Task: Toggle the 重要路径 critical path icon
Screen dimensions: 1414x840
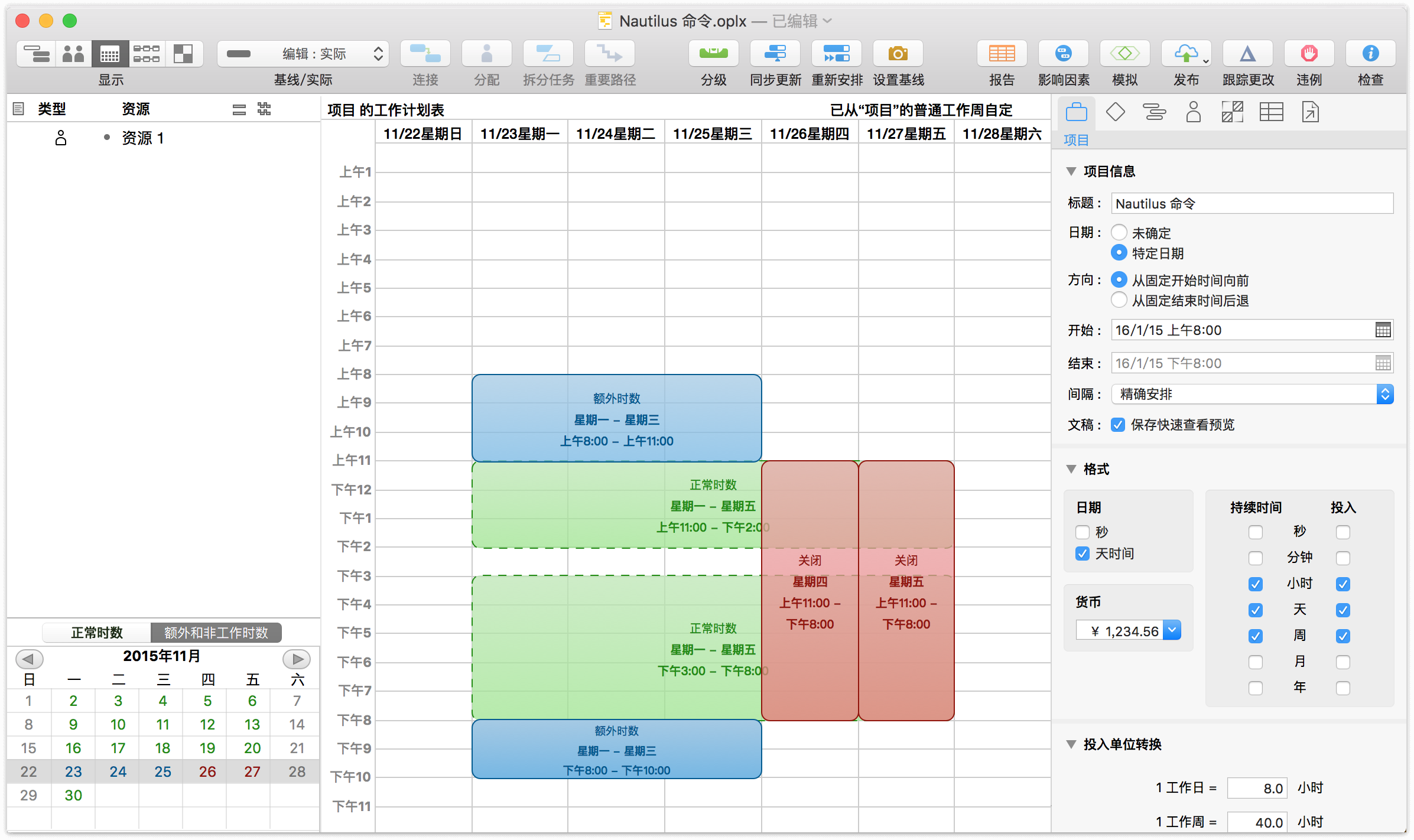Action: (x=610, y=54)
